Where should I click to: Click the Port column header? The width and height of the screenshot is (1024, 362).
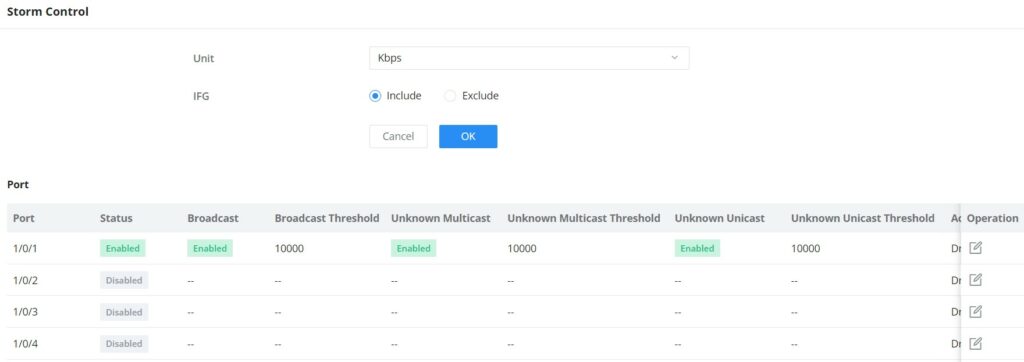pyautogui.click(x=24, y=218)
